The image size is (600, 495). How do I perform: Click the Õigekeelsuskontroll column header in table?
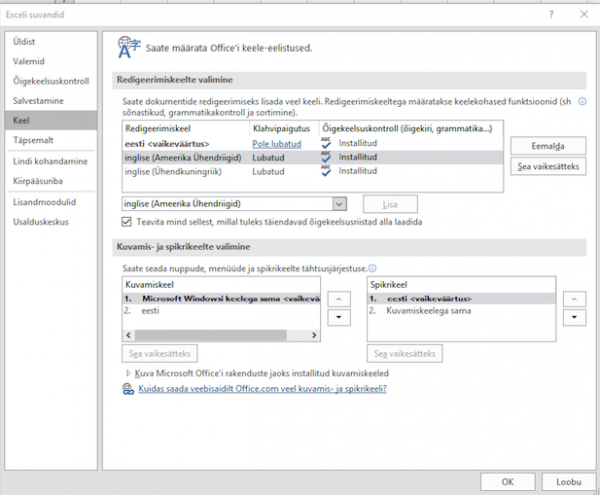coord(411,129)
